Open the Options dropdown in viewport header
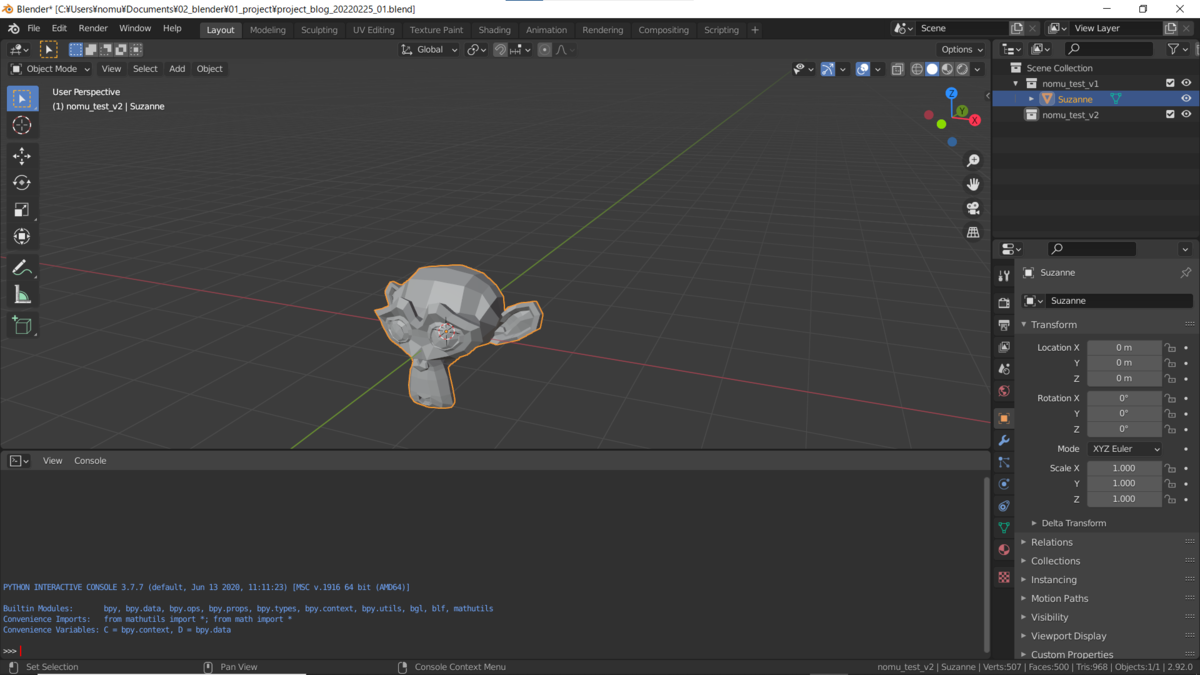This screenshot has width=1200, height=675. coord(962,50)
